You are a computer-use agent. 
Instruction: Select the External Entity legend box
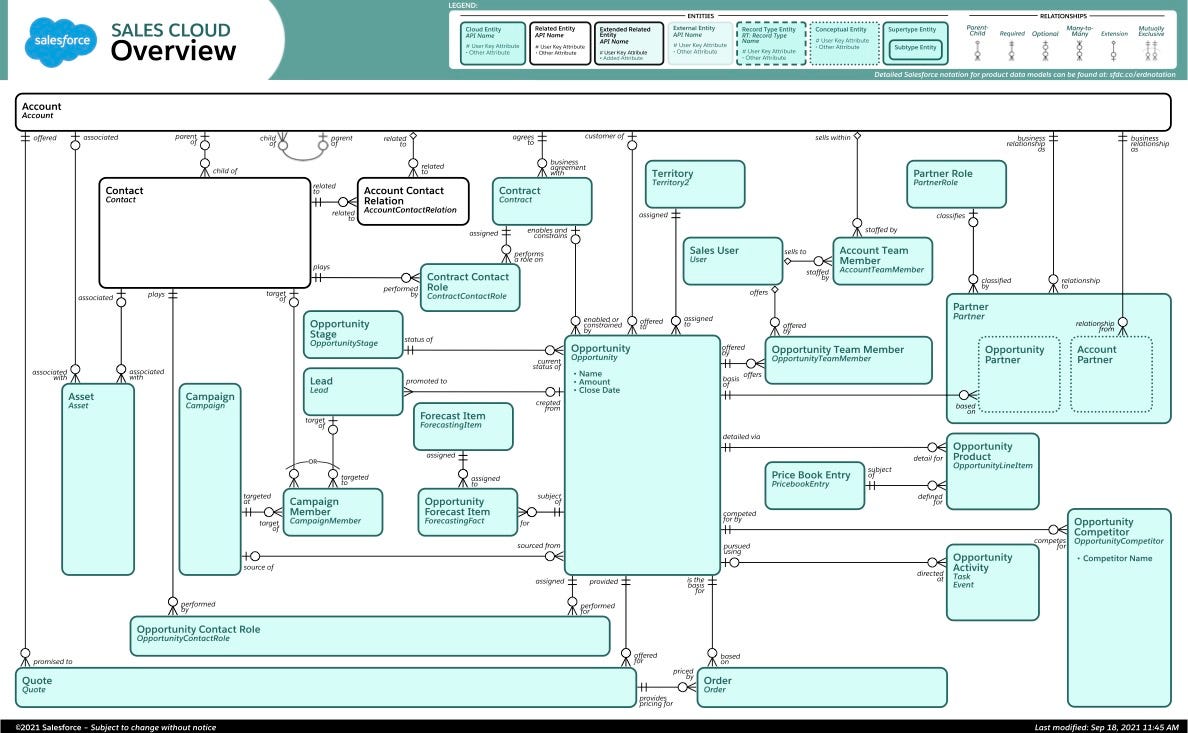tap(700, 43)
